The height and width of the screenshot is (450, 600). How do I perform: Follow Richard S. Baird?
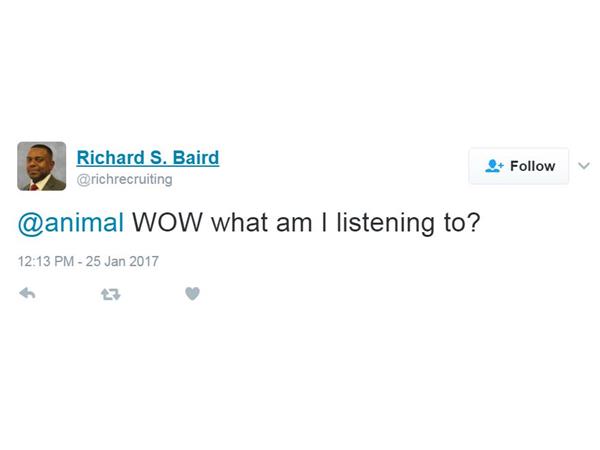(x=519, y=166)
